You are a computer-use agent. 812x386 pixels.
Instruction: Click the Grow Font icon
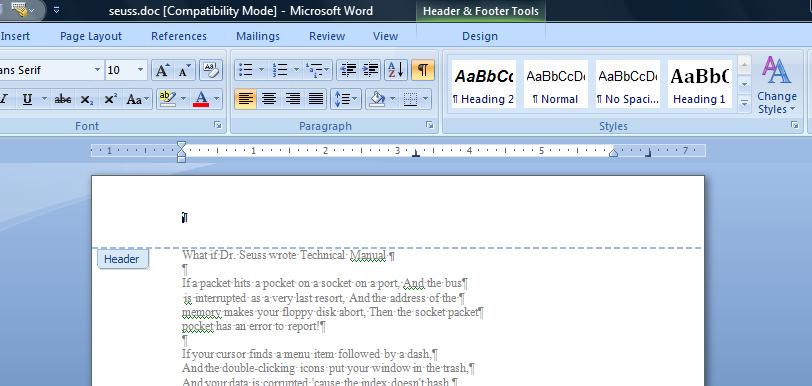pyautogui.click(x=162, y=70)
